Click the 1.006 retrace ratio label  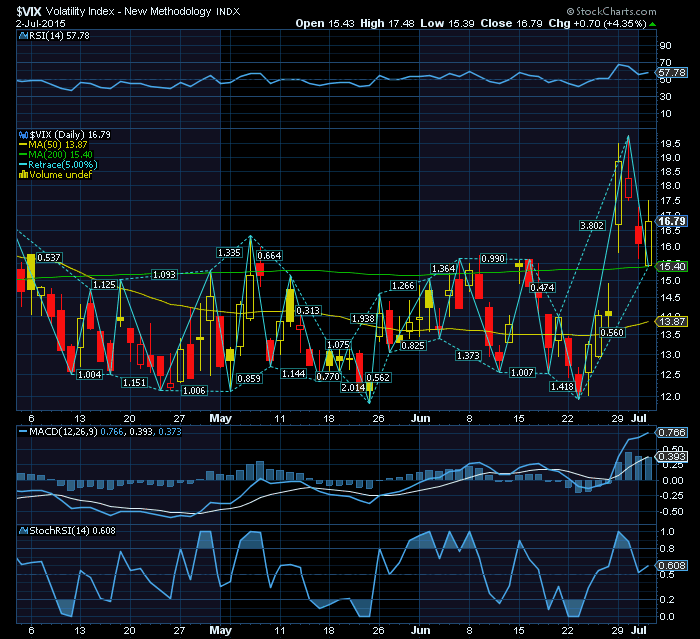[194, 391]
